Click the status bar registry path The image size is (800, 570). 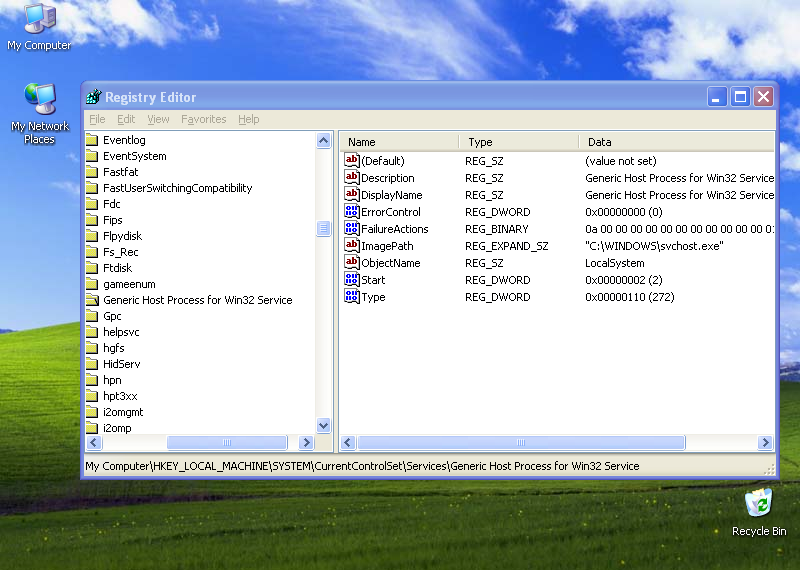[362, 466]
